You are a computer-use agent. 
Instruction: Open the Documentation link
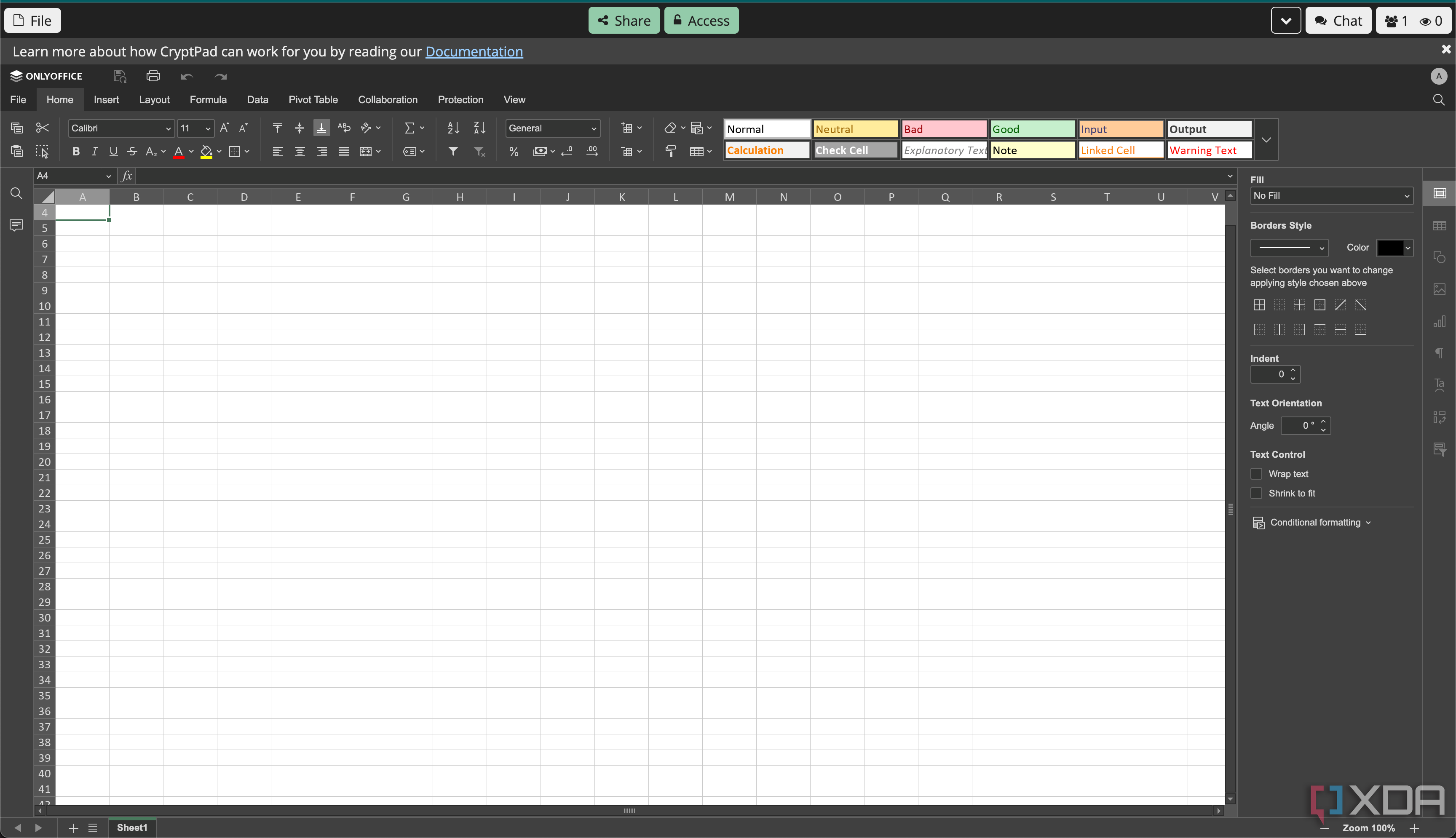point(474,51)
